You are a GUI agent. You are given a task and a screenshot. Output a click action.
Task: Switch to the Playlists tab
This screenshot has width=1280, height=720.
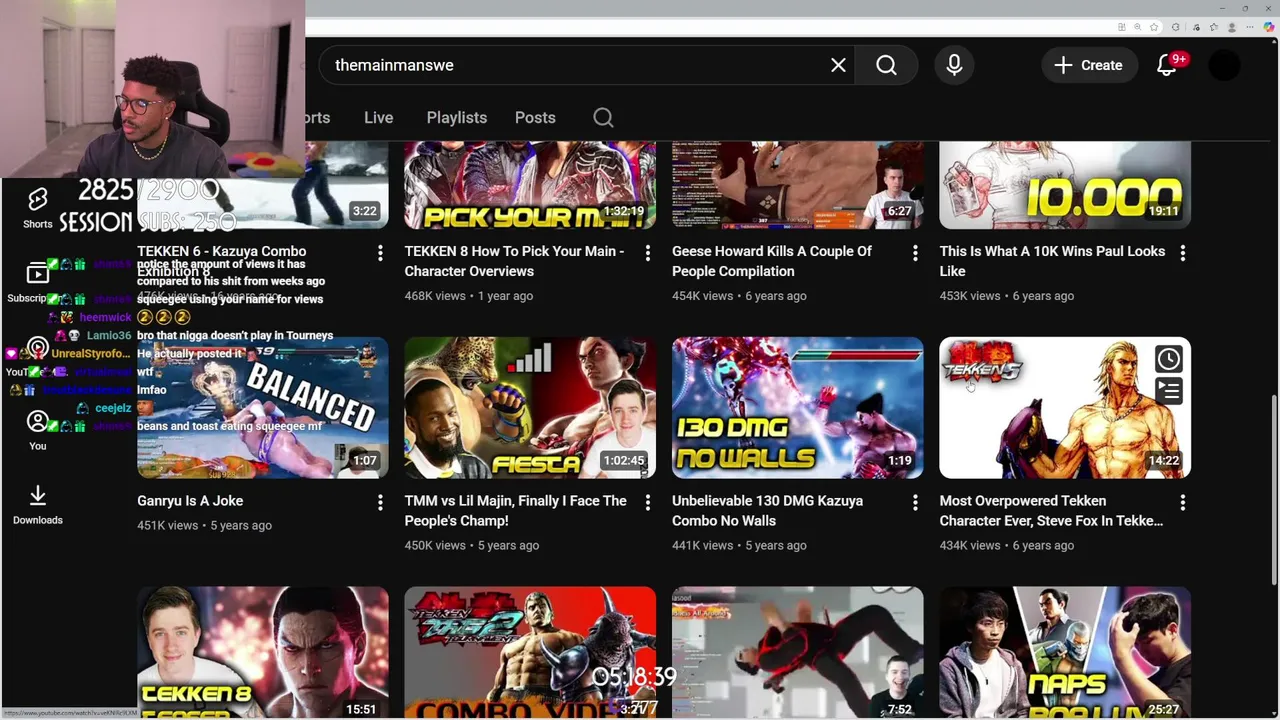[x=456, y=117]
